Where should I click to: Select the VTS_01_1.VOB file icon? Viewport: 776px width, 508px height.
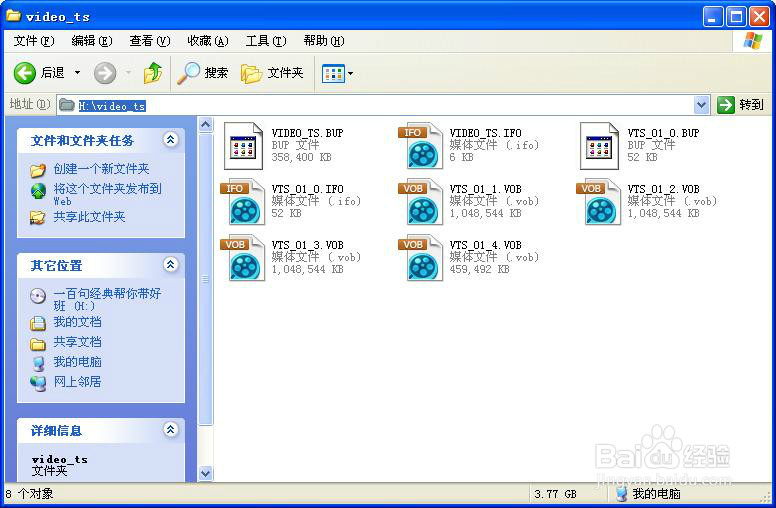pos(421,202)
